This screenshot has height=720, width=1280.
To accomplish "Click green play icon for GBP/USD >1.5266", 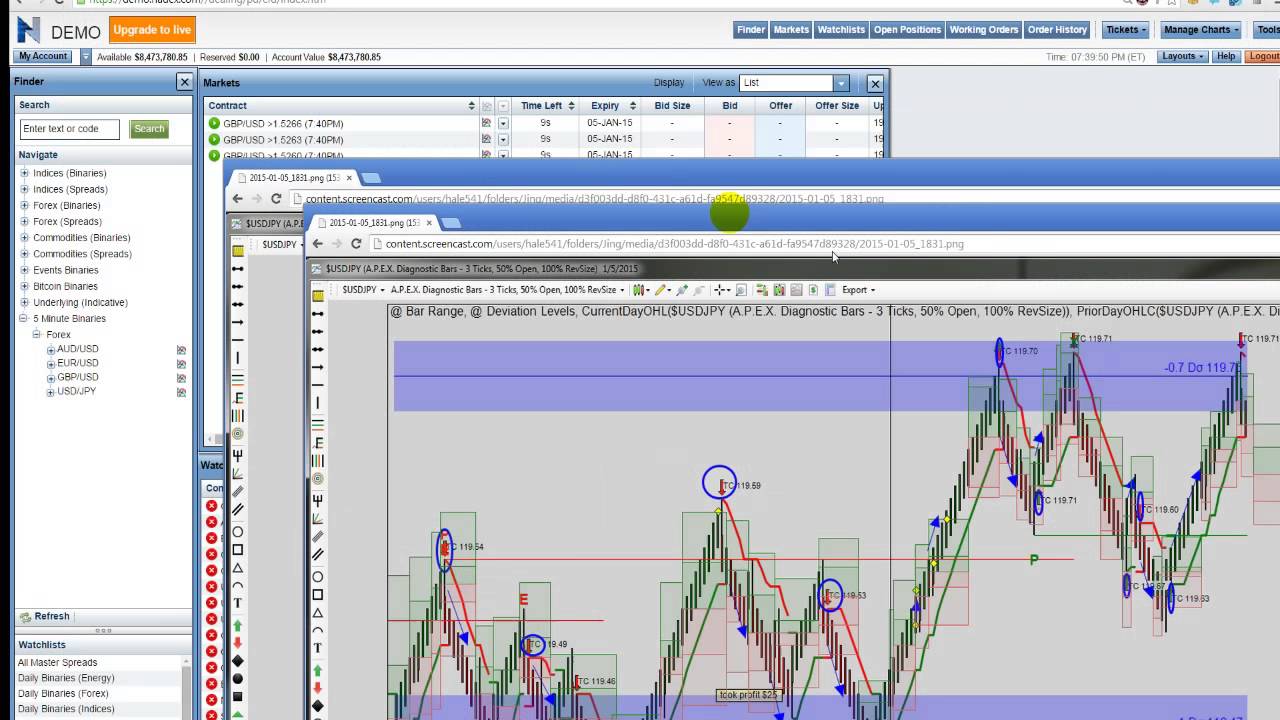I will pos(214,123).
